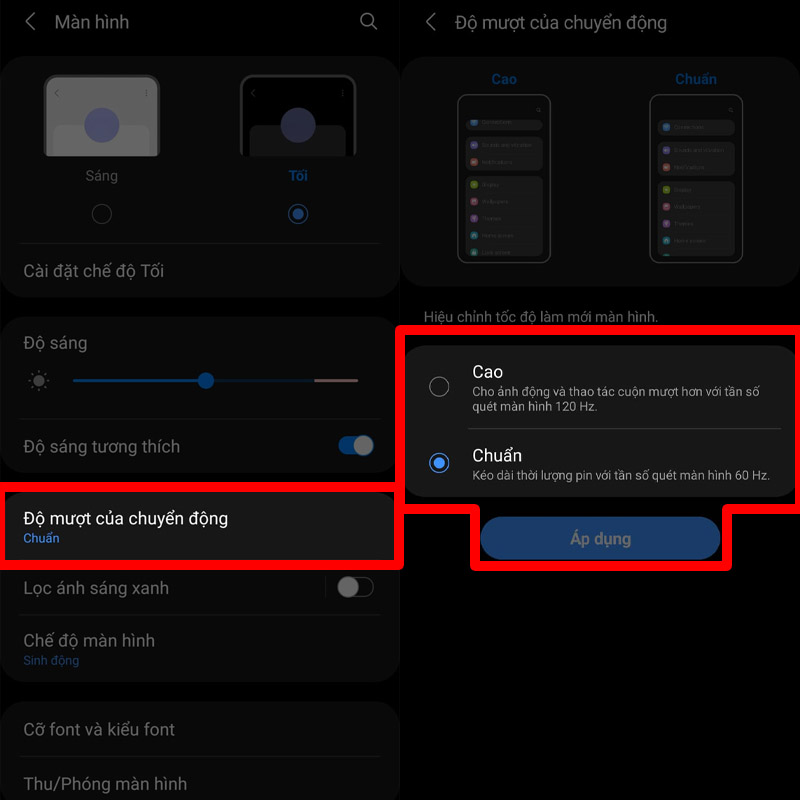Choose the Sáng radio button
Viewport: 800px width, 800px height.
pyautogui.click(x=102, y=214)
